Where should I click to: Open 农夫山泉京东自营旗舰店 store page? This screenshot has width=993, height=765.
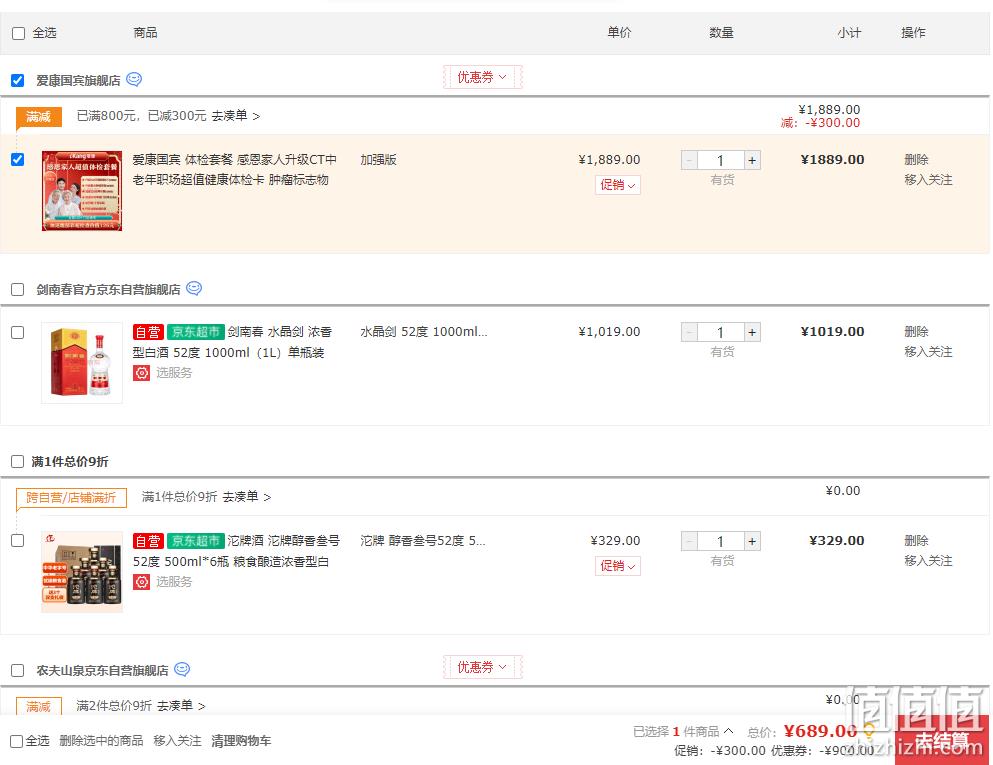tap(102, 671)
